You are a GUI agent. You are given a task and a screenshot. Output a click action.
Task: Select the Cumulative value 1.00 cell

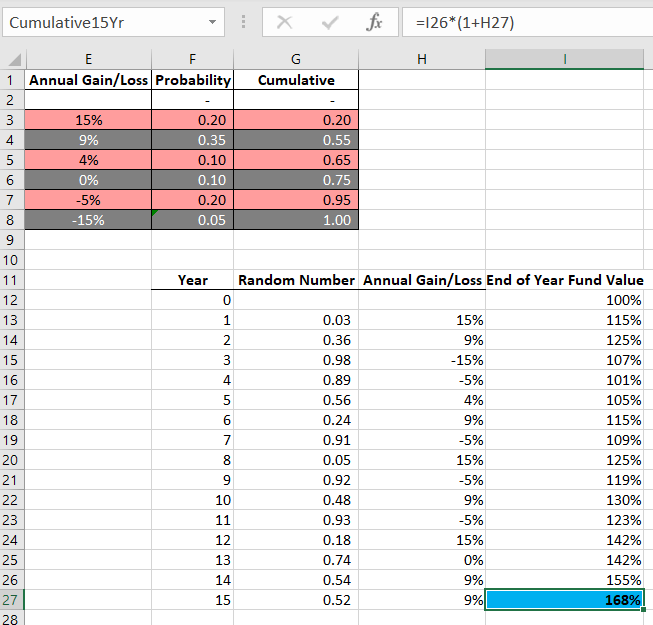tap(295, 220)
